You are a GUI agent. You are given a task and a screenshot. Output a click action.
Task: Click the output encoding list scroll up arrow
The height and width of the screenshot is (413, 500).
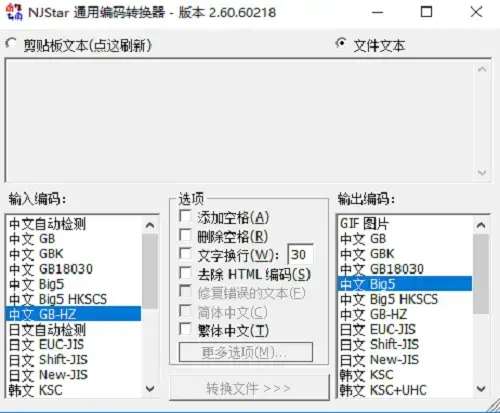[481, 225]
